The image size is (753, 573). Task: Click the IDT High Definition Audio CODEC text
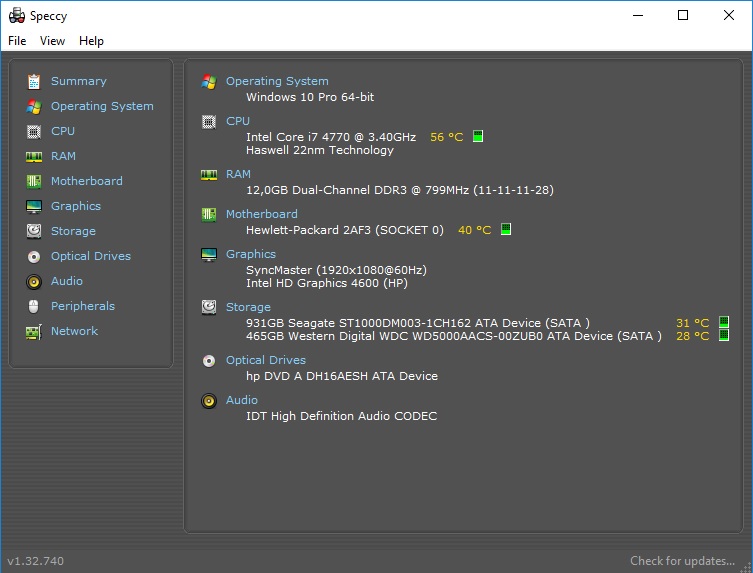(341, 416)
